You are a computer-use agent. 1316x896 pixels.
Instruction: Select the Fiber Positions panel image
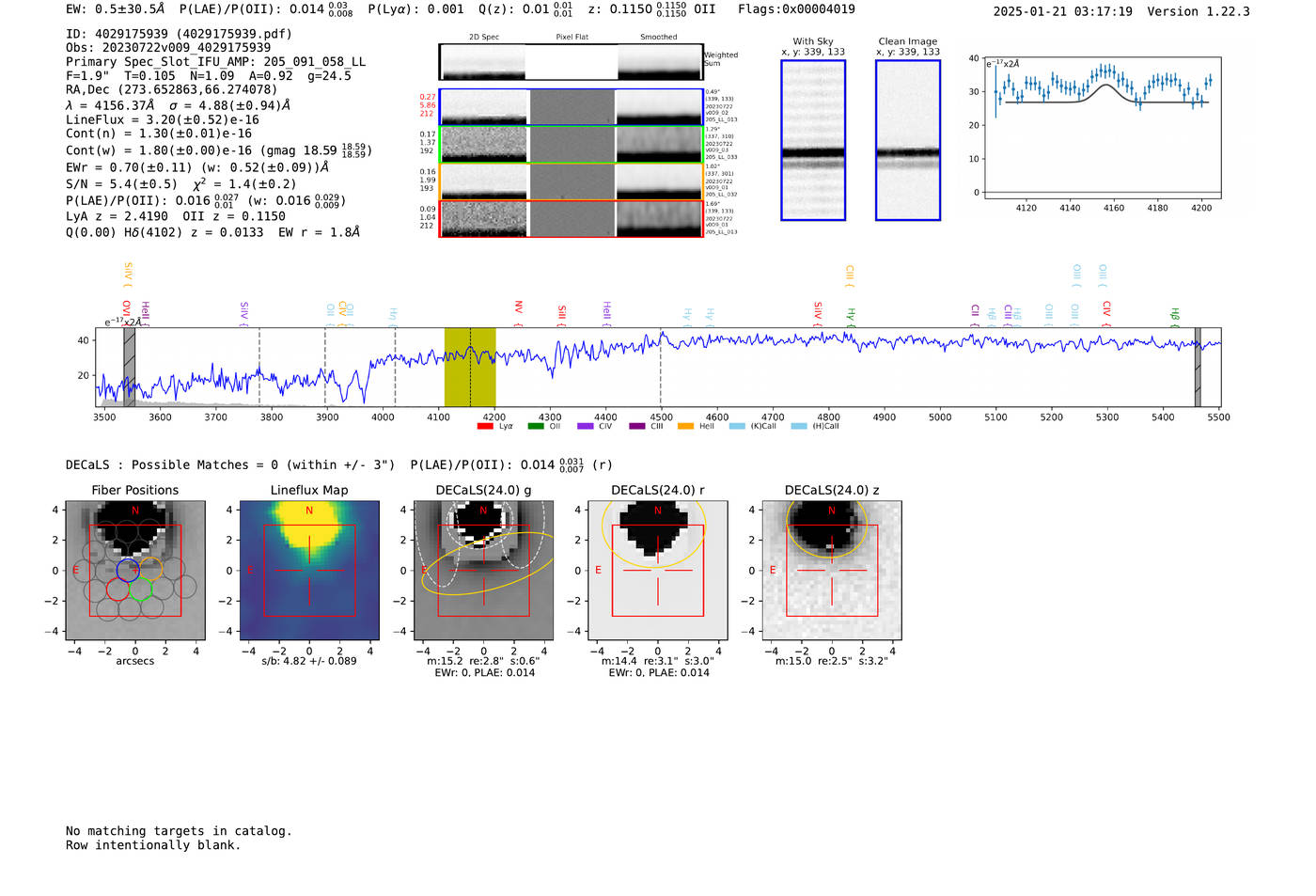[135, 570]
